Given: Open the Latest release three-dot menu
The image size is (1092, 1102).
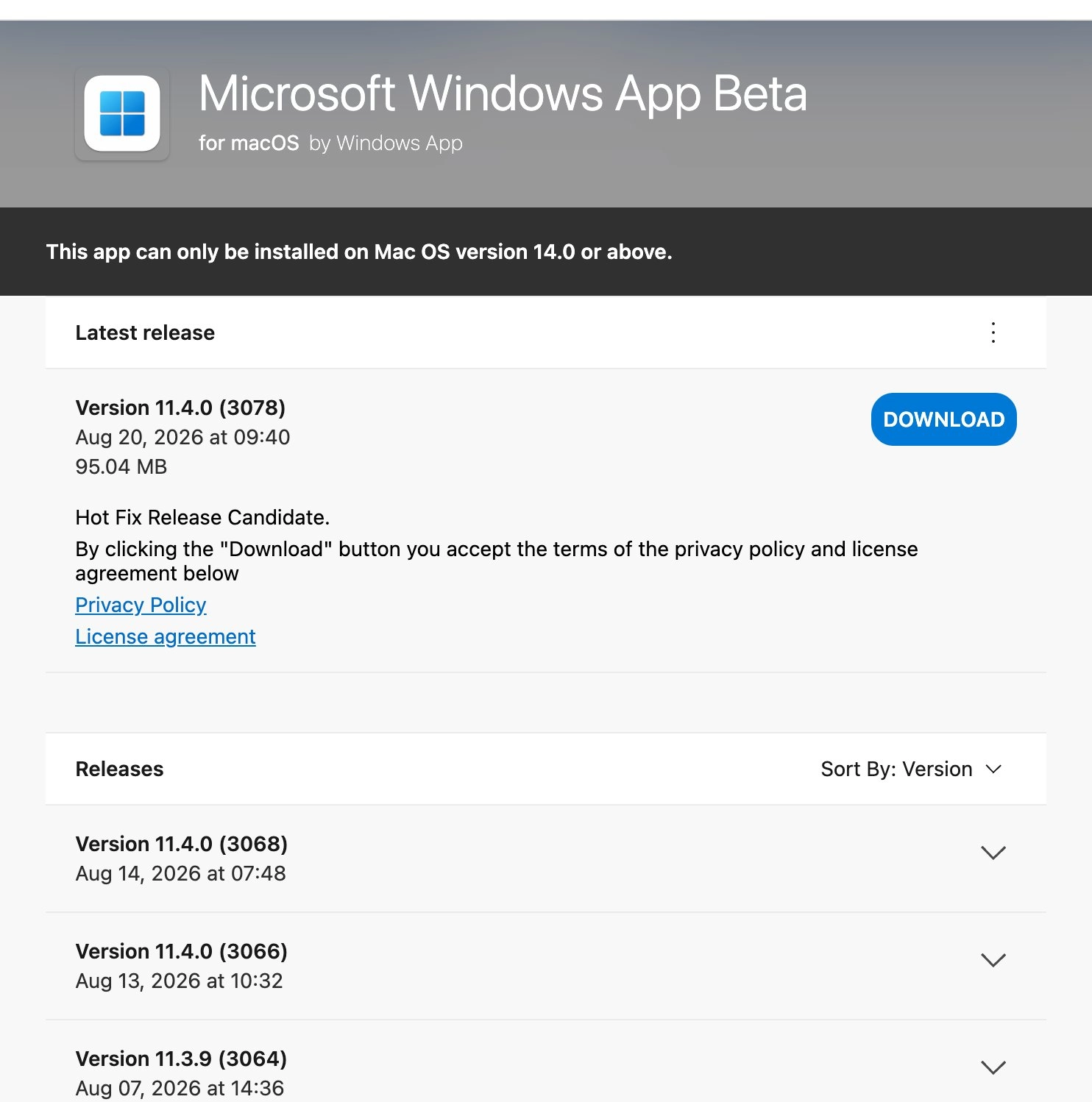Looking at the screenshot, I should (993, 333).
